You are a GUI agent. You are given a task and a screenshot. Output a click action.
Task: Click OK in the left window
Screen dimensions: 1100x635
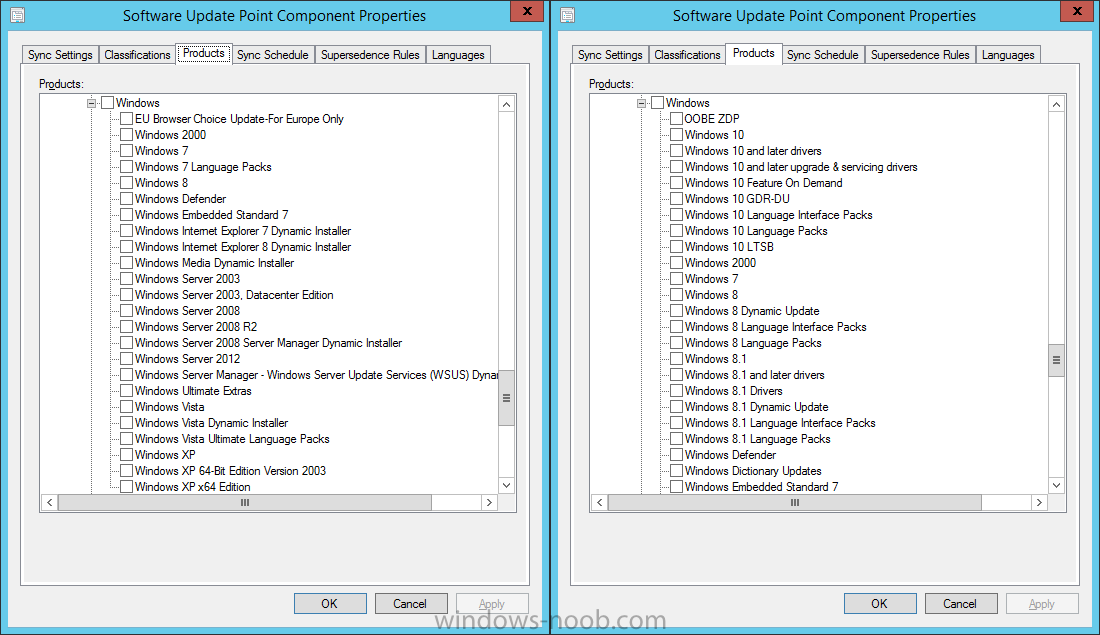click(330, 603)
